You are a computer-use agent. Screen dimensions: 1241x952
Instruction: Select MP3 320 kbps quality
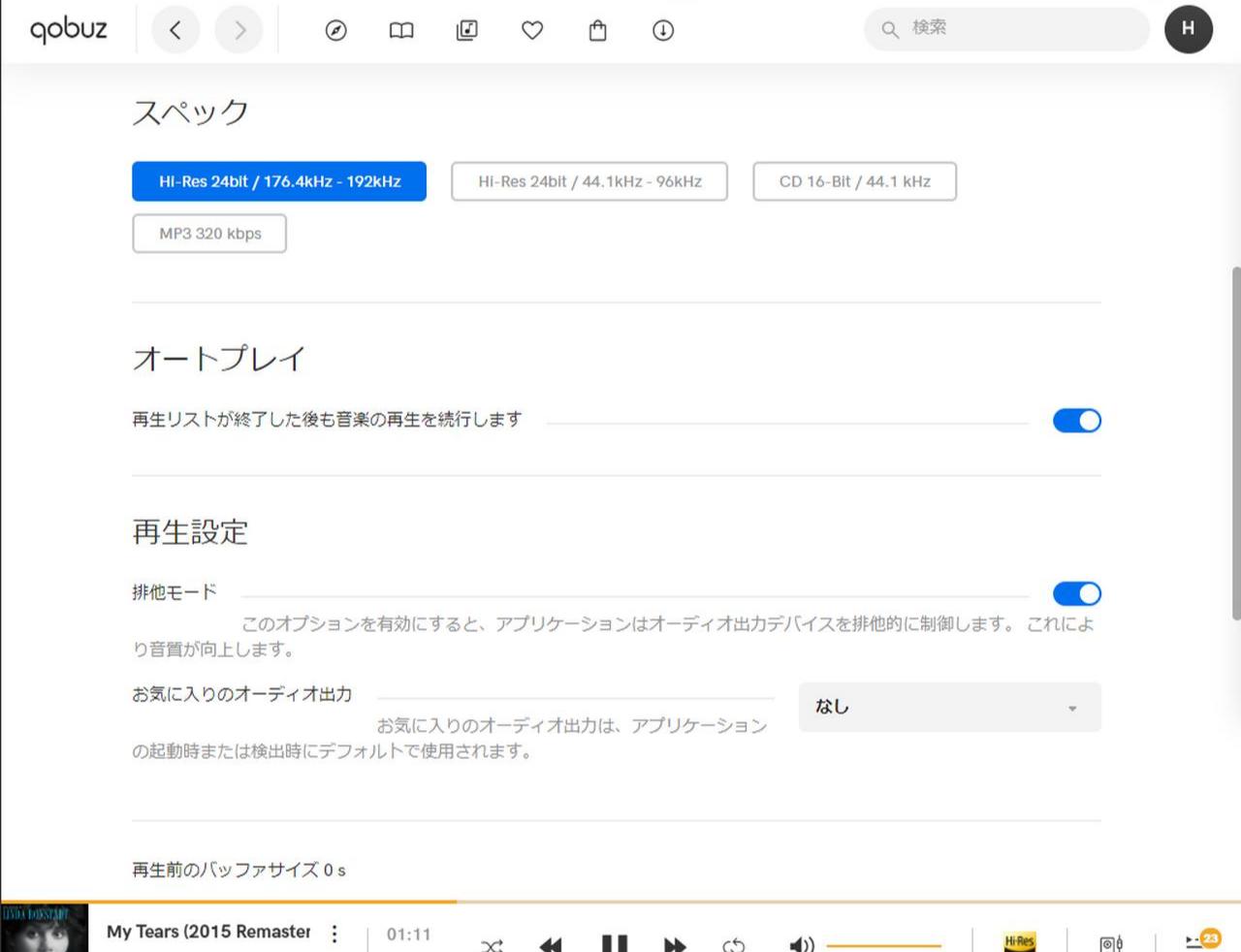(209, 234)
